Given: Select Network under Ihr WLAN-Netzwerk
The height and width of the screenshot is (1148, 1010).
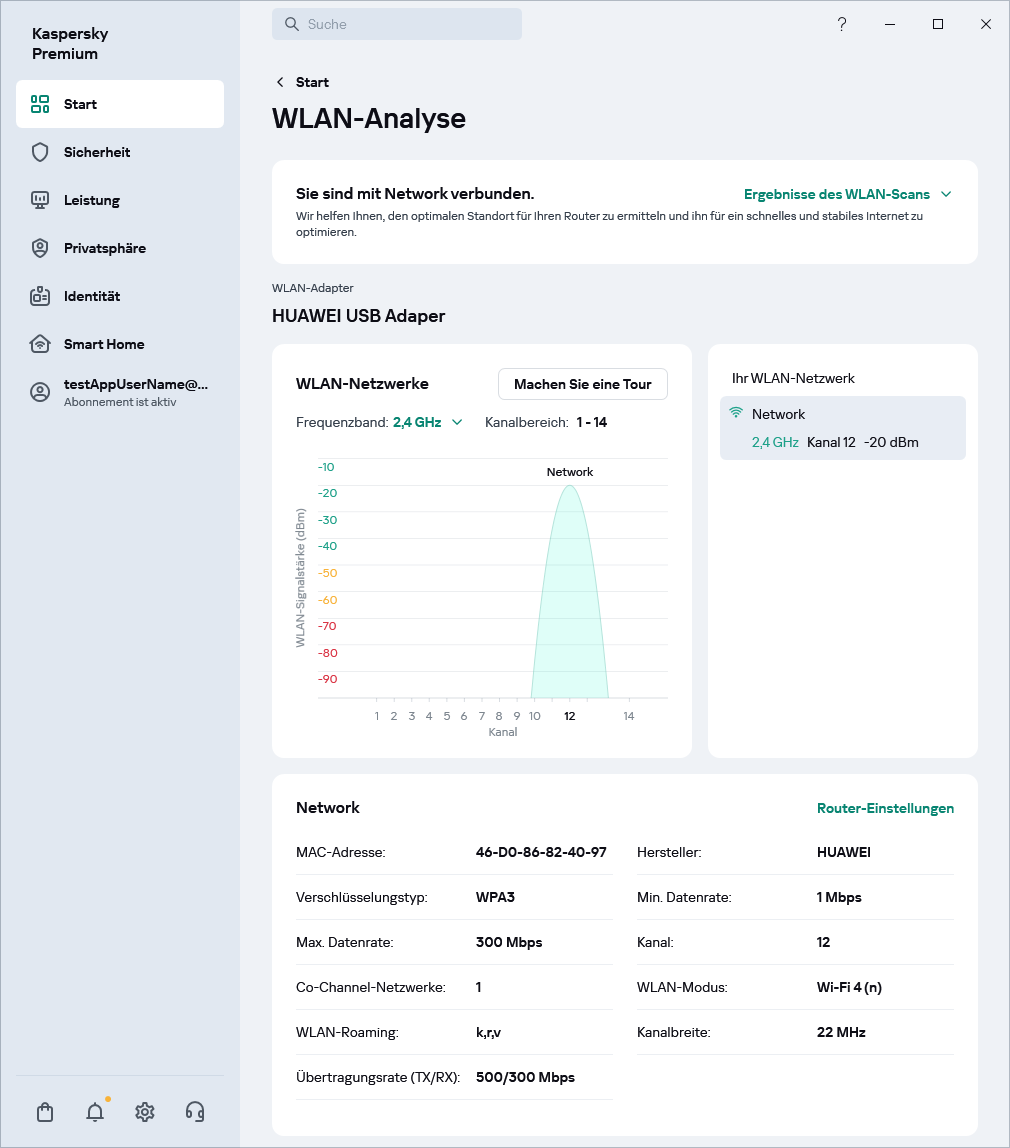Looking at the screenshot, I should click(843, 427).
